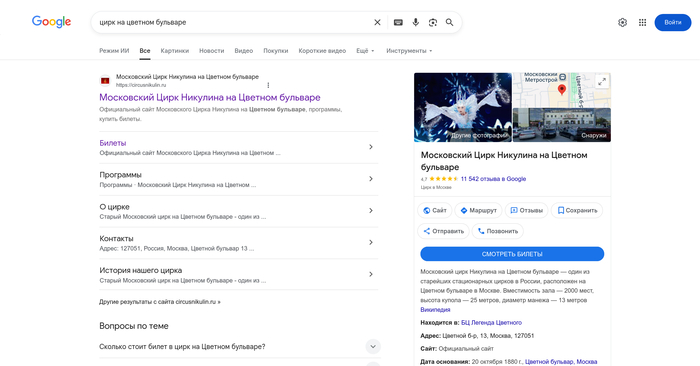
Task: Switch to Короткие видео tab
Action: (x=322, y=51)
